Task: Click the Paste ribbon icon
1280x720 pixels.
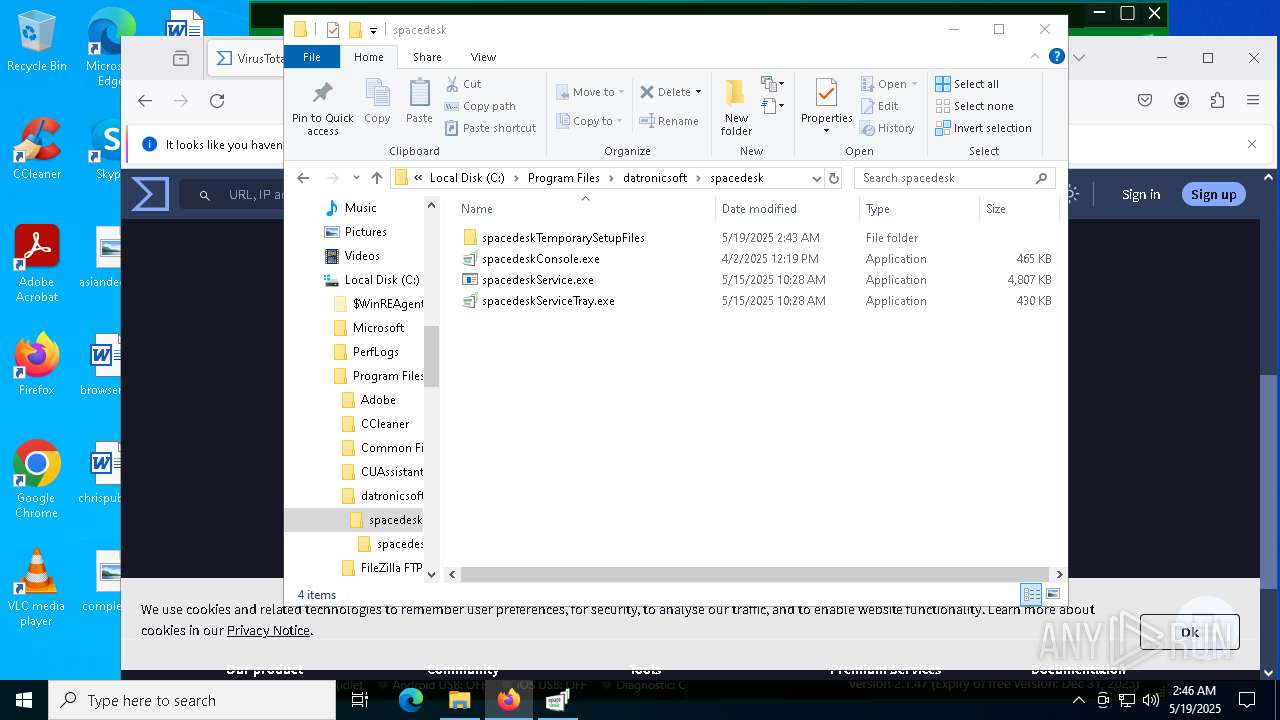Action: [419, 102]
